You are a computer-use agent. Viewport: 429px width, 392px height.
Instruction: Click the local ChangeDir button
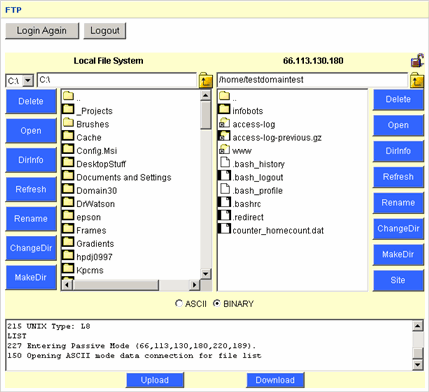[31, 248]
